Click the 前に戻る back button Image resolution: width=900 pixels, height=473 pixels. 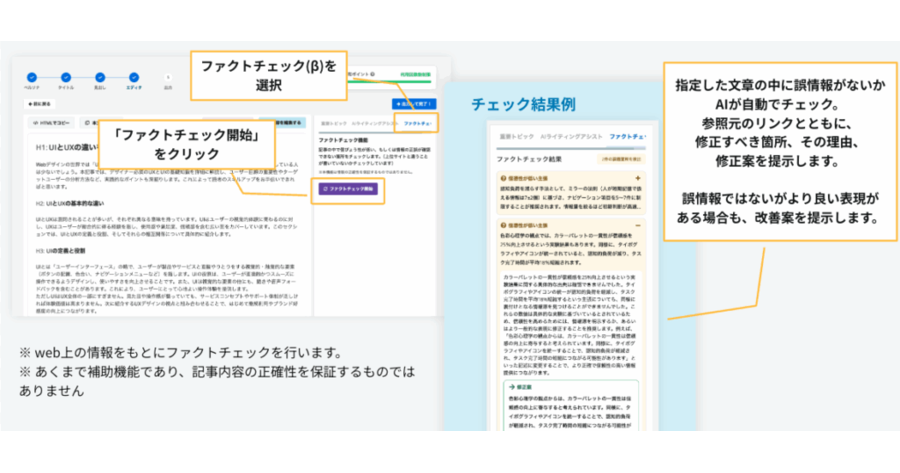[x=40, y=104]
